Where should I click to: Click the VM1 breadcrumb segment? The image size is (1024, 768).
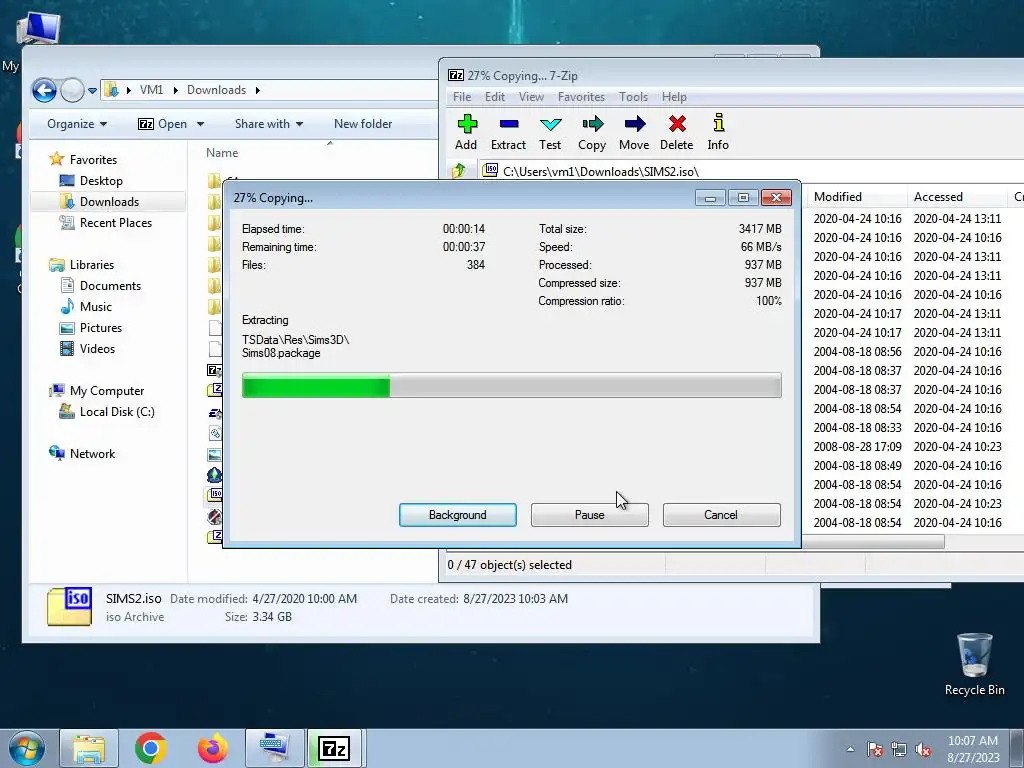(x=152, y=90)
